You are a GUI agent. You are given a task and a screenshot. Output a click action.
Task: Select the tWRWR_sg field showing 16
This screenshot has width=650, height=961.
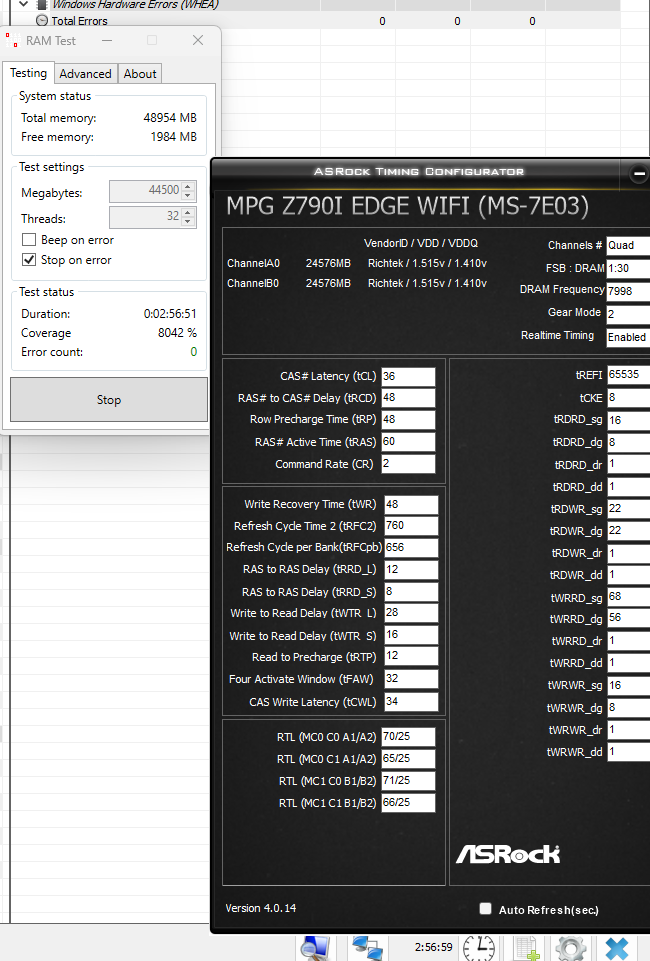click(x=629, y=685)
